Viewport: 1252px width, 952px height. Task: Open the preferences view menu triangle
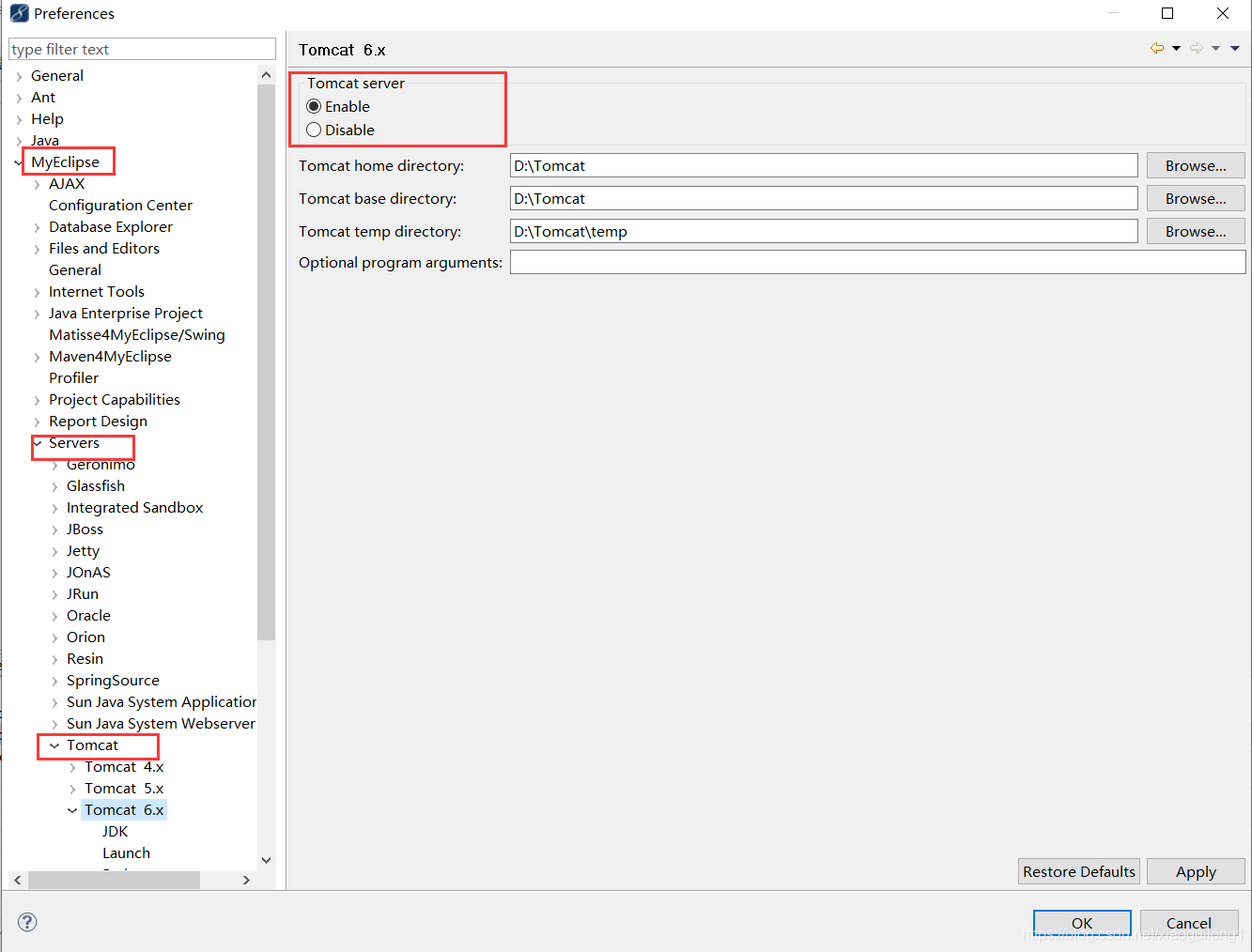(x=1235, y=48)
